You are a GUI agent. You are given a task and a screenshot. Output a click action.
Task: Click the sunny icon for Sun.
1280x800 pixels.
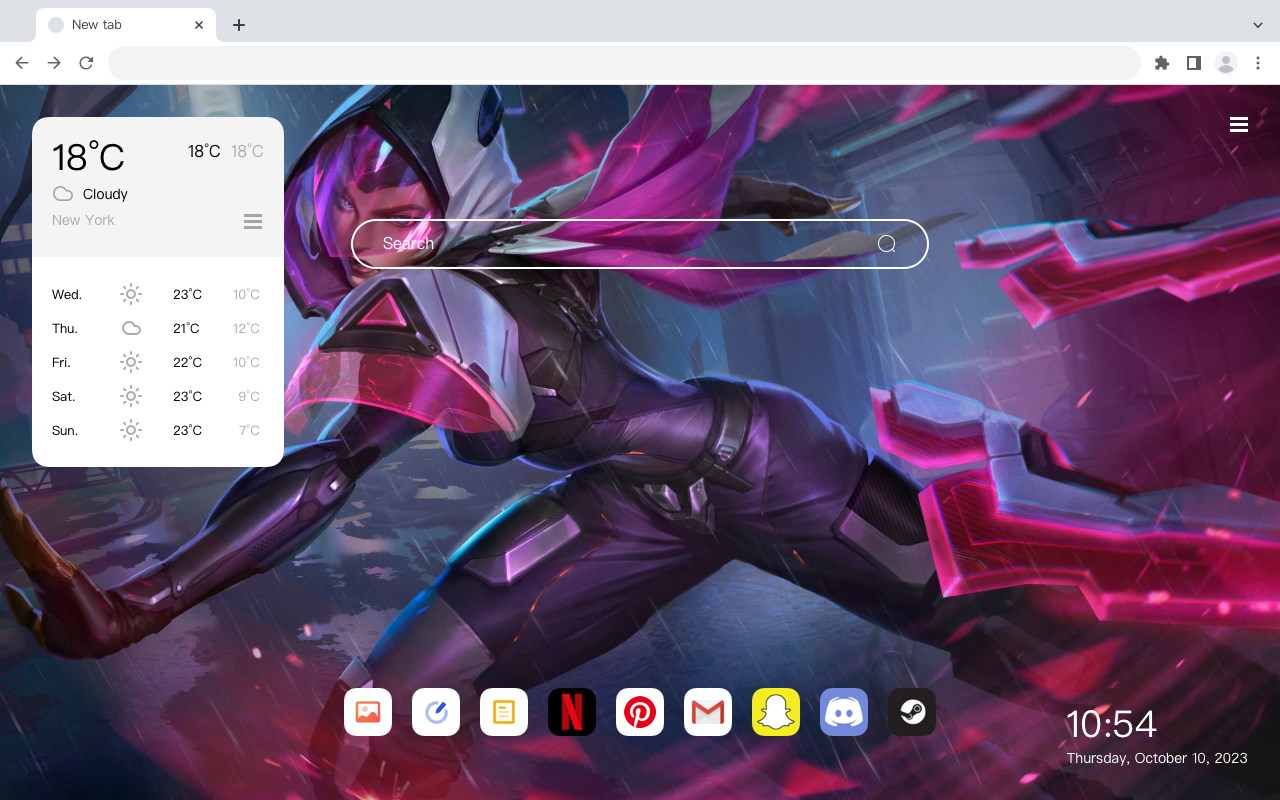131,430
